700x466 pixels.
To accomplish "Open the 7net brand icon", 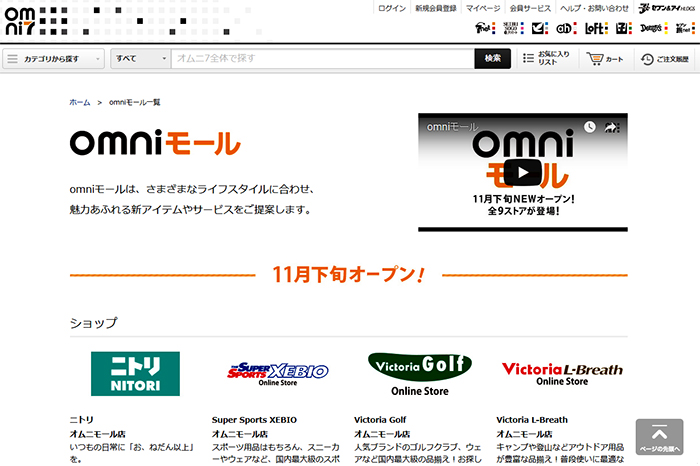I will tap(484, 28).
